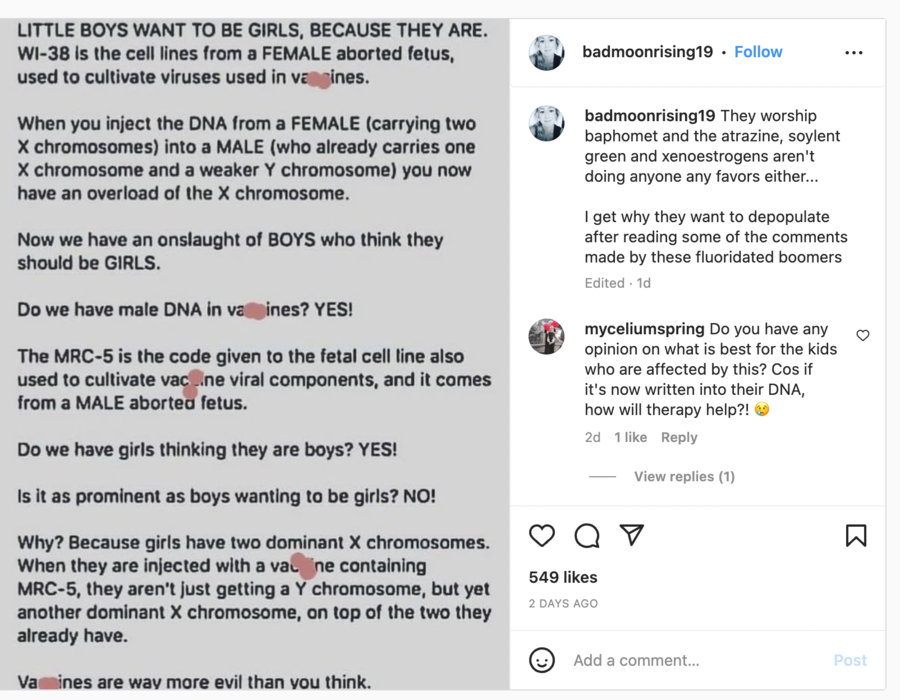Open the 549 likes list
This screenshot has height=700, width=900.
(563, 577)
